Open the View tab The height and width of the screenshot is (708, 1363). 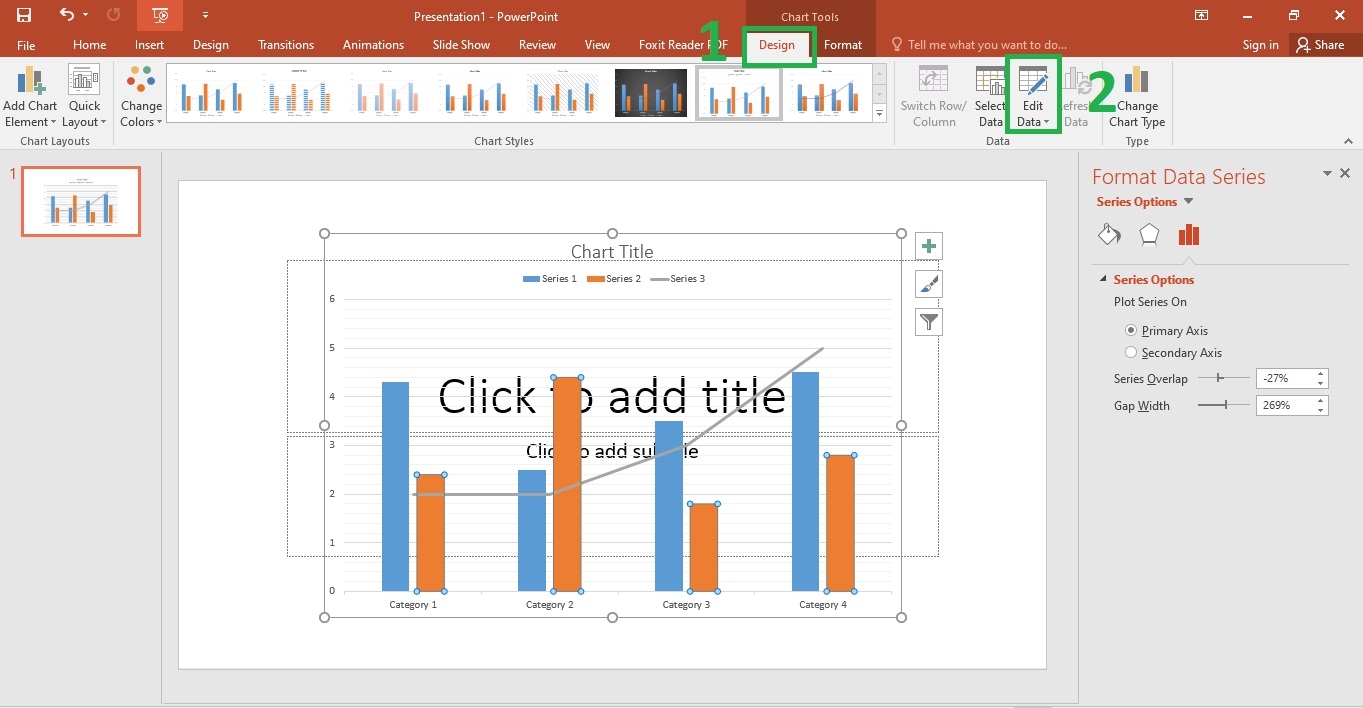click(x=597, y=45)
